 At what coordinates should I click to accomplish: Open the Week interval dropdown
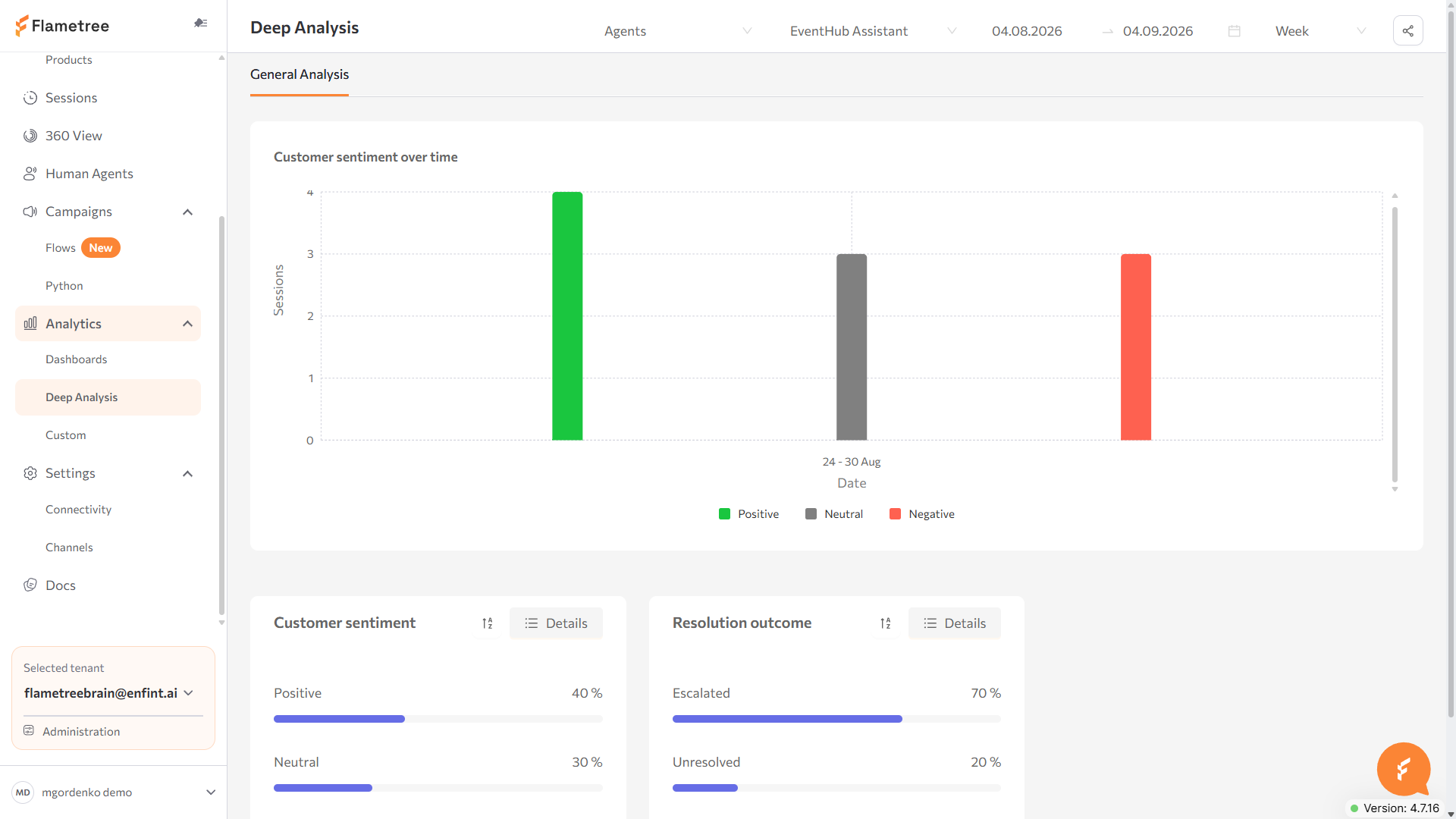pyautogui.click(x=1321, y=31)
